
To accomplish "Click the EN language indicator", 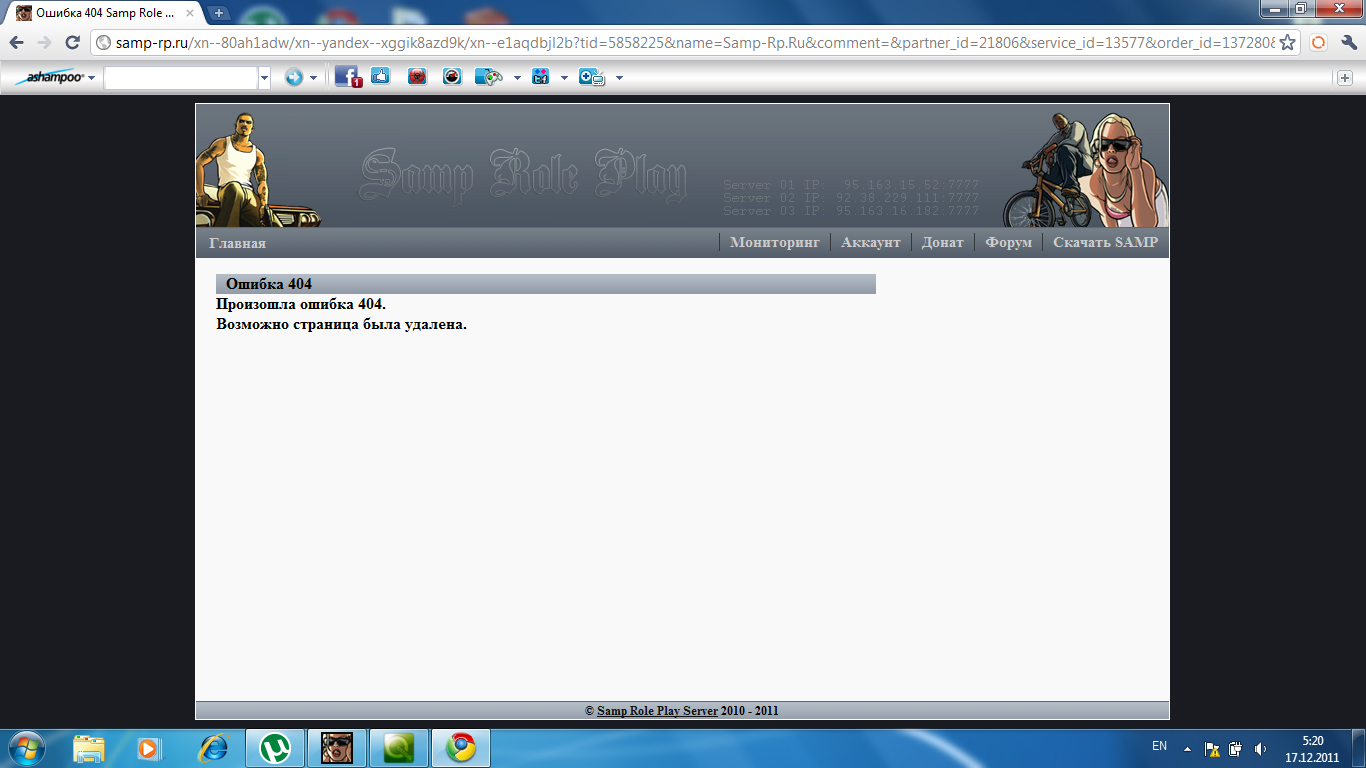I will click(1159, 746).
